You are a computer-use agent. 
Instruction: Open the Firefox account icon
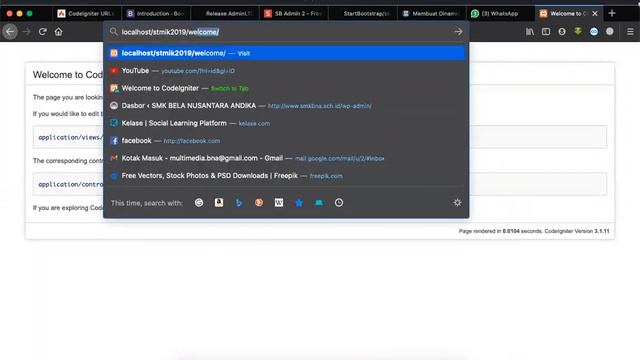562,31
